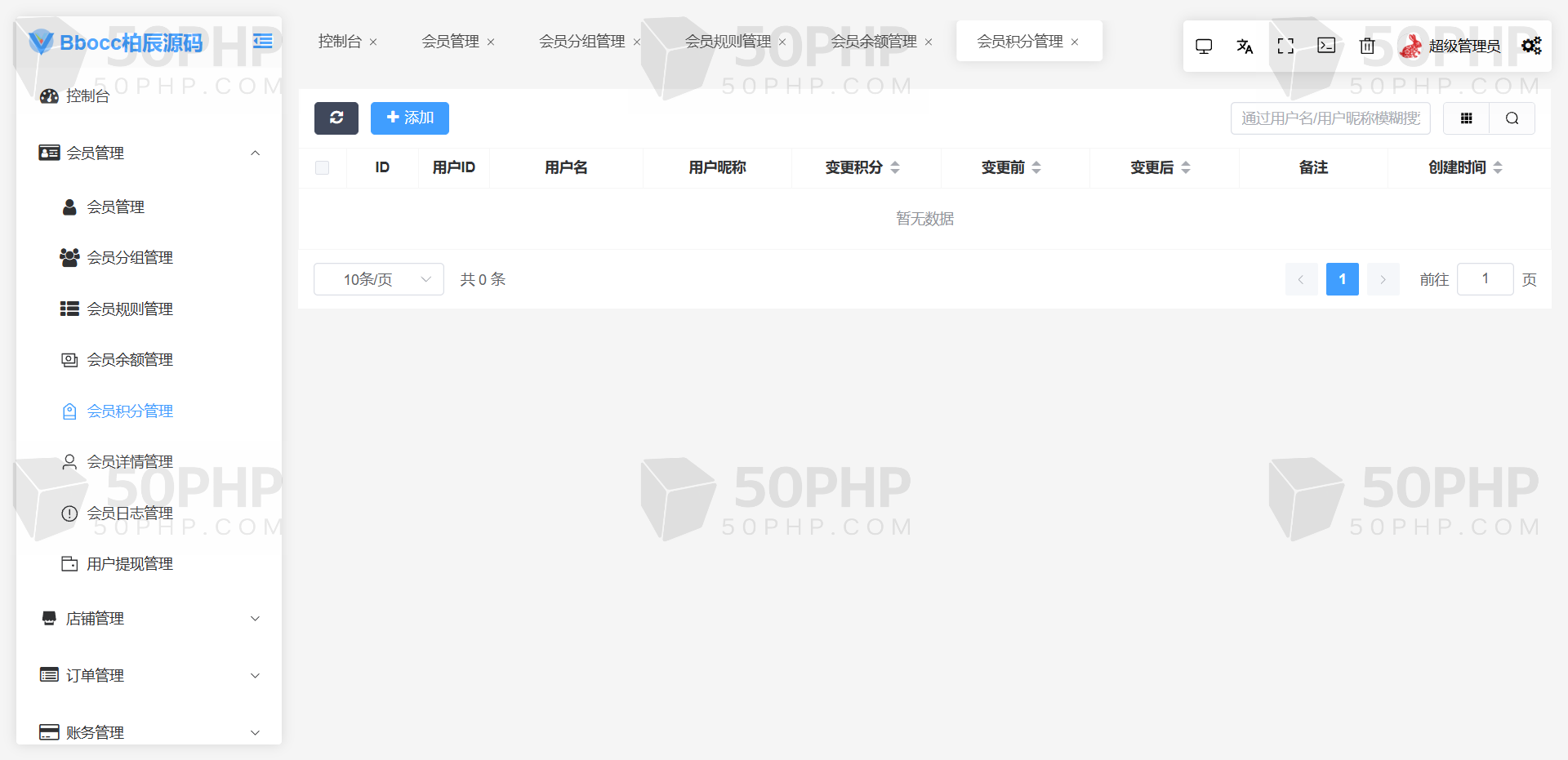Click the refresh table icon button

[336, 118]
